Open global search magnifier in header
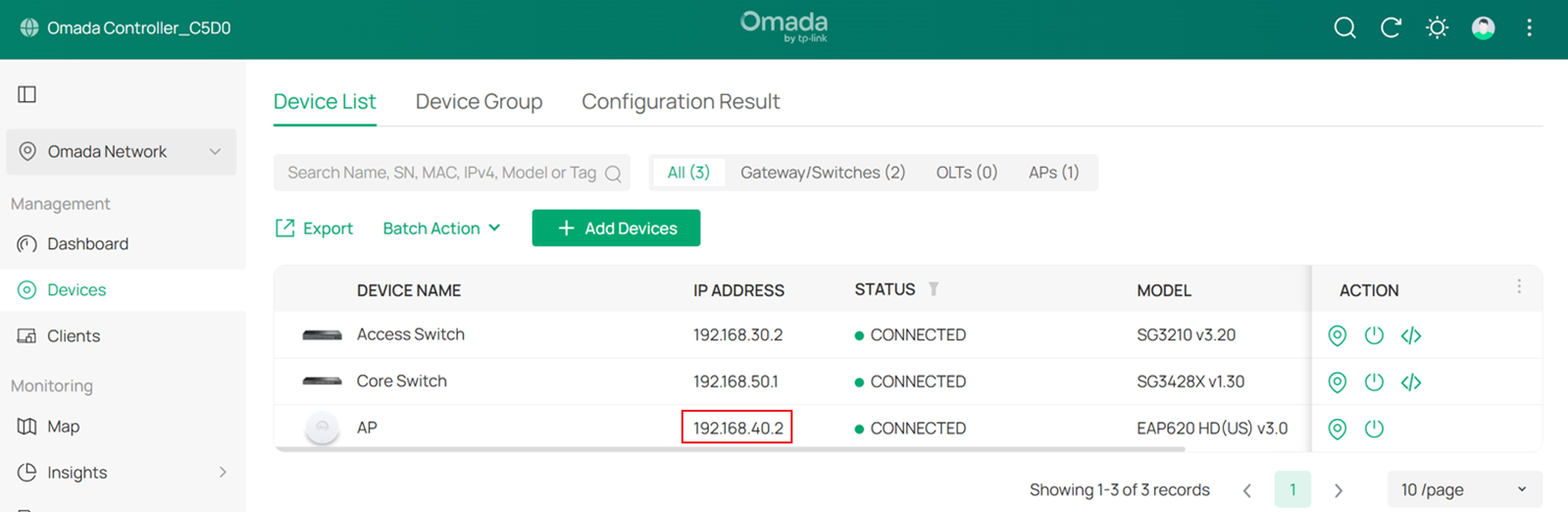Screen dimensions: 1568x512 pos(1344,27)
